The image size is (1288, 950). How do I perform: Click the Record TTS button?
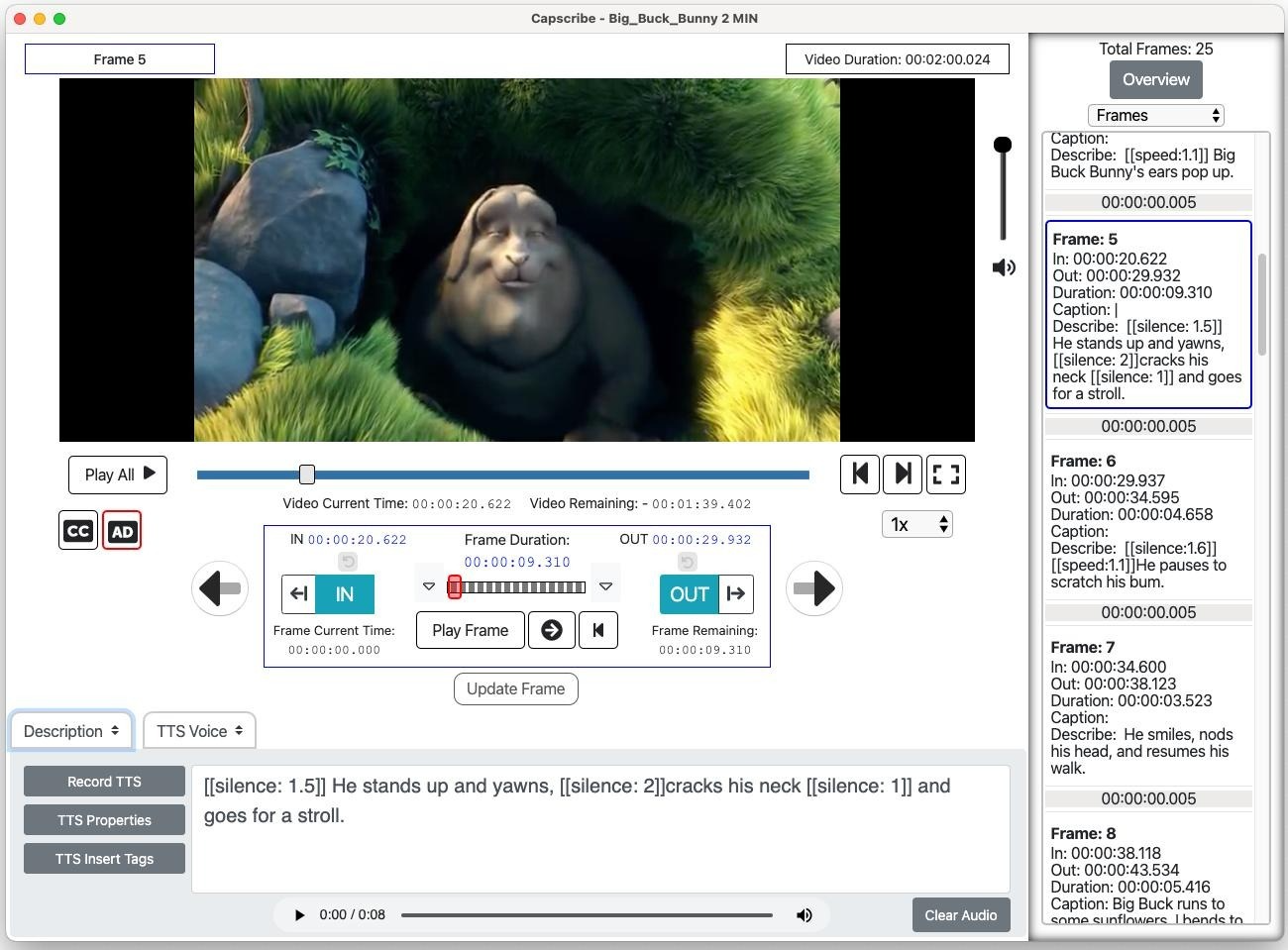[104, 782]
